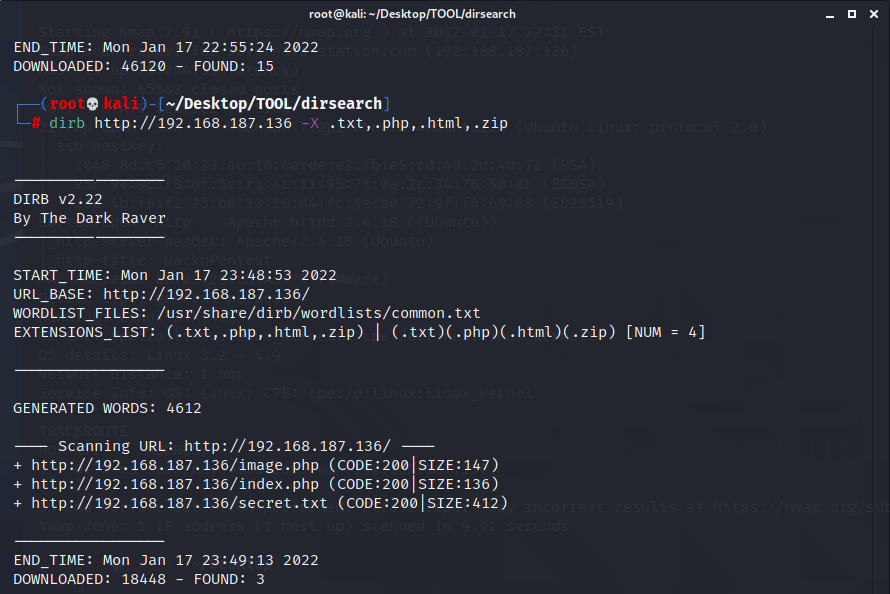This screenshot has height=594, width=890.
Task: Click the target URL in the command
Action: [x=193, y=123]
